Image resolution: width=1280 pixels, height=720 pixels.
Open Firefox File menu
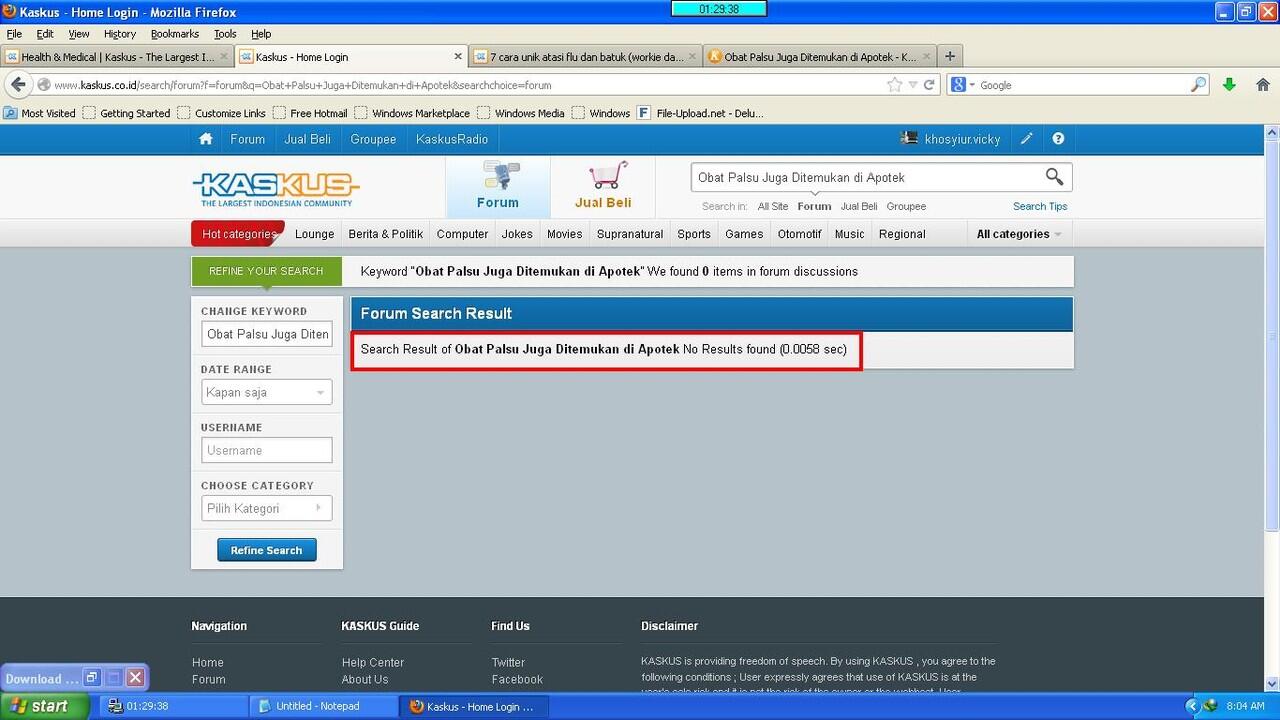[x=14, y=34]
